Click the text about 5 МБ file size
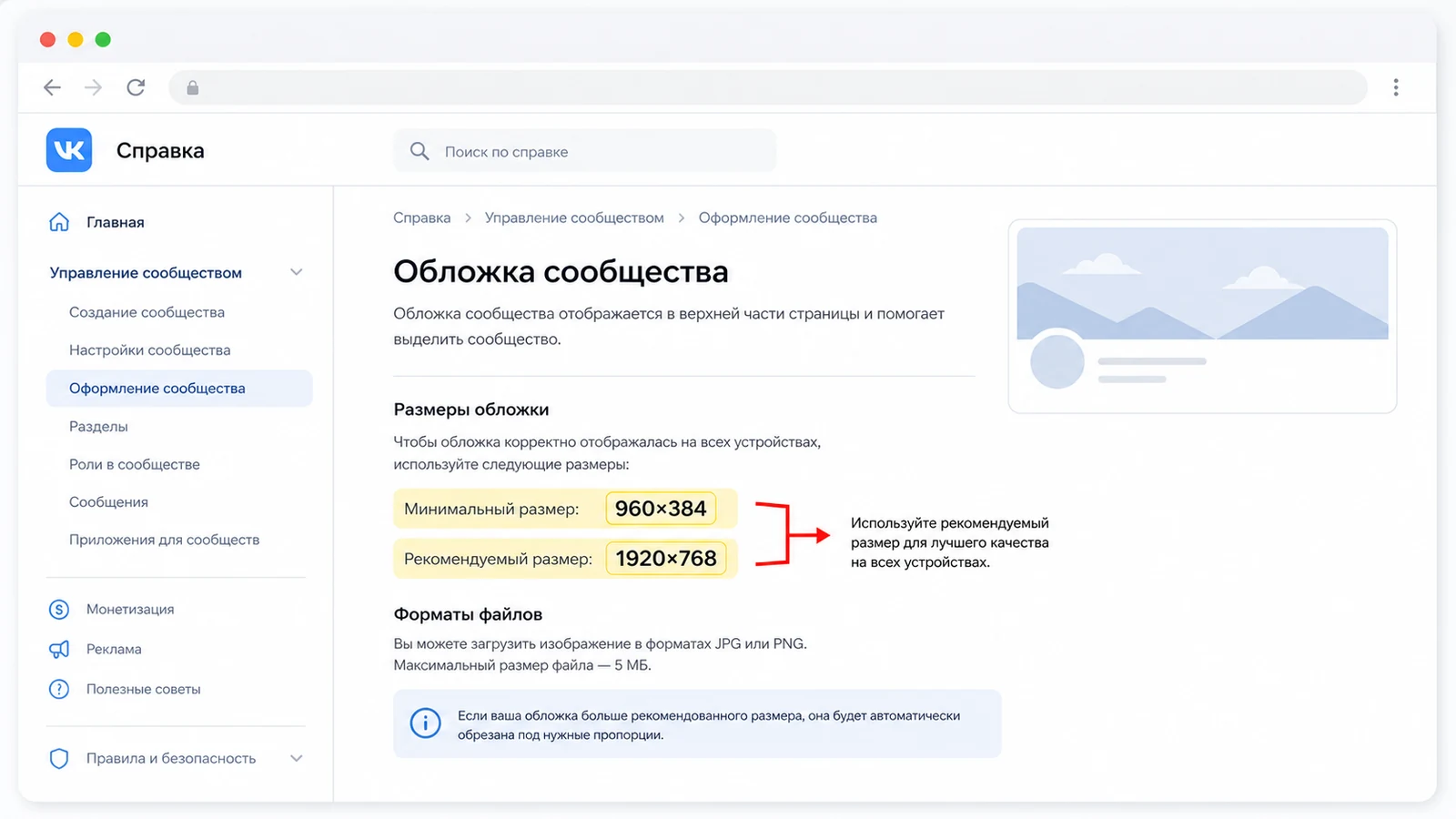1456x819 pixels. tap(522, 665)
